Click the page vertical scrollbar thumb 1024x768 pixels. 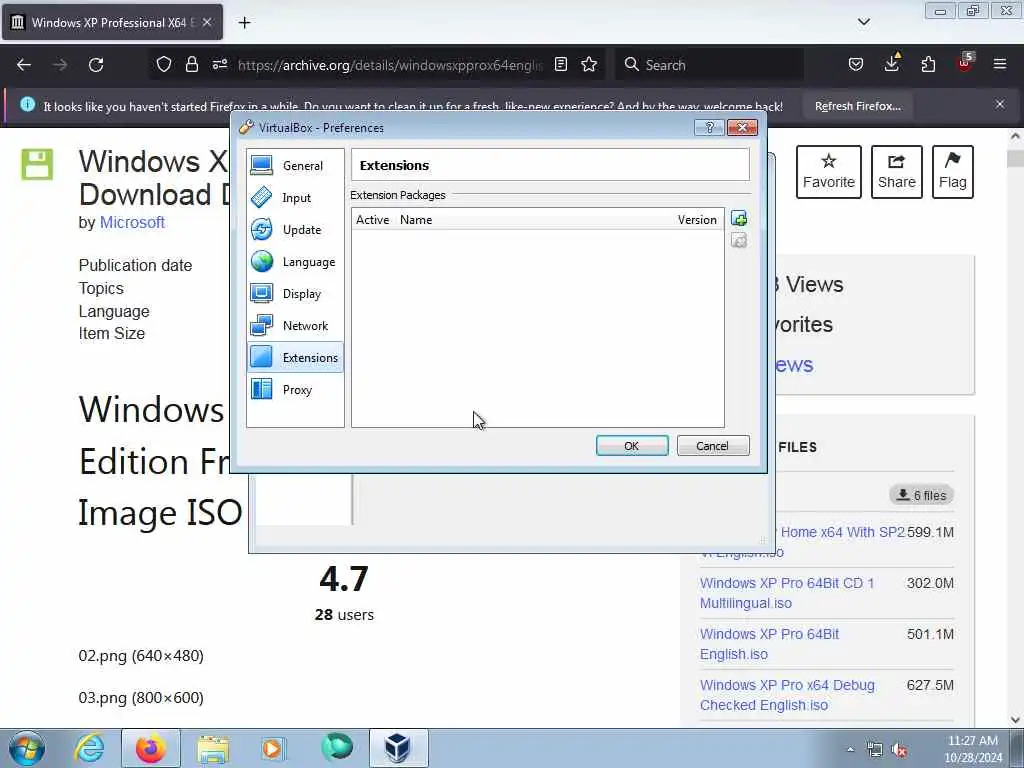(1015, 159)
